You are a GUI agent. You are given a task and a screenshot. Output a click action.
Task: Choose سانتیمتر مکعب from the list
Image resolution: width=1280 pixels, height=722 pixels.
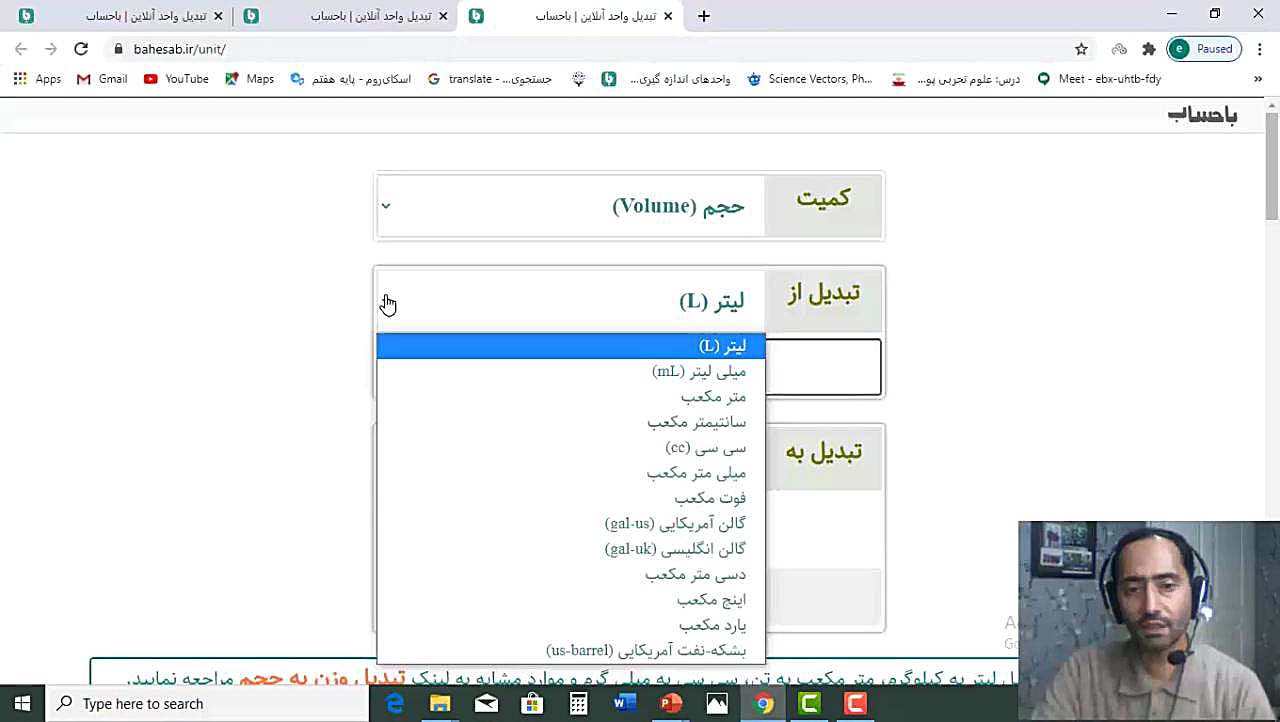pyautogui.click(x=570, y=422)
